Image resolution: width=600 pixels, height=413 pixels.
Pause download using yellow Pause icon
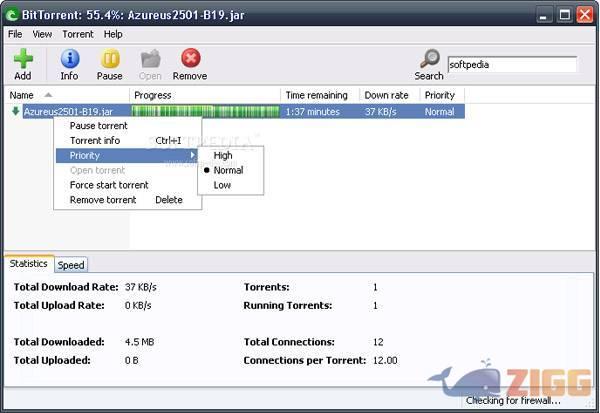(x=110, y=59)
